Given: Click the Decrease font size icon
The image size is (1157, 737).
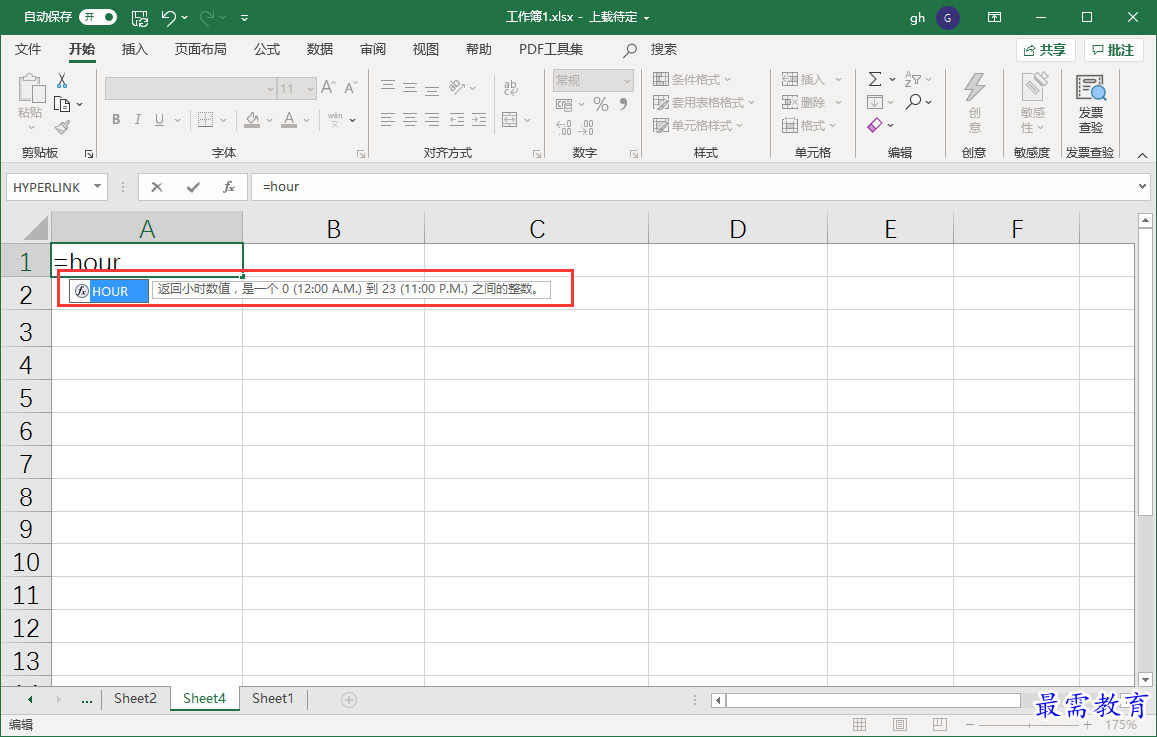Looking at the screenshot, I should pos(350,88).
